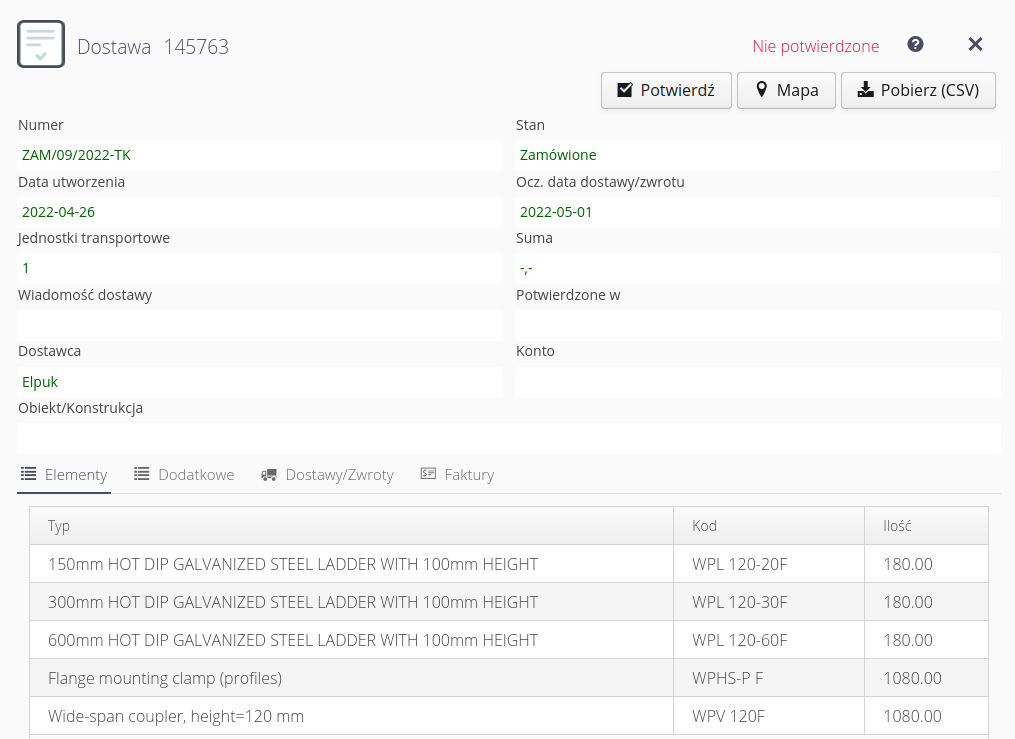Viewport: 1015px width, 739px height.
Task: Open help via question mark icon
Action: [x=915, y=44]
